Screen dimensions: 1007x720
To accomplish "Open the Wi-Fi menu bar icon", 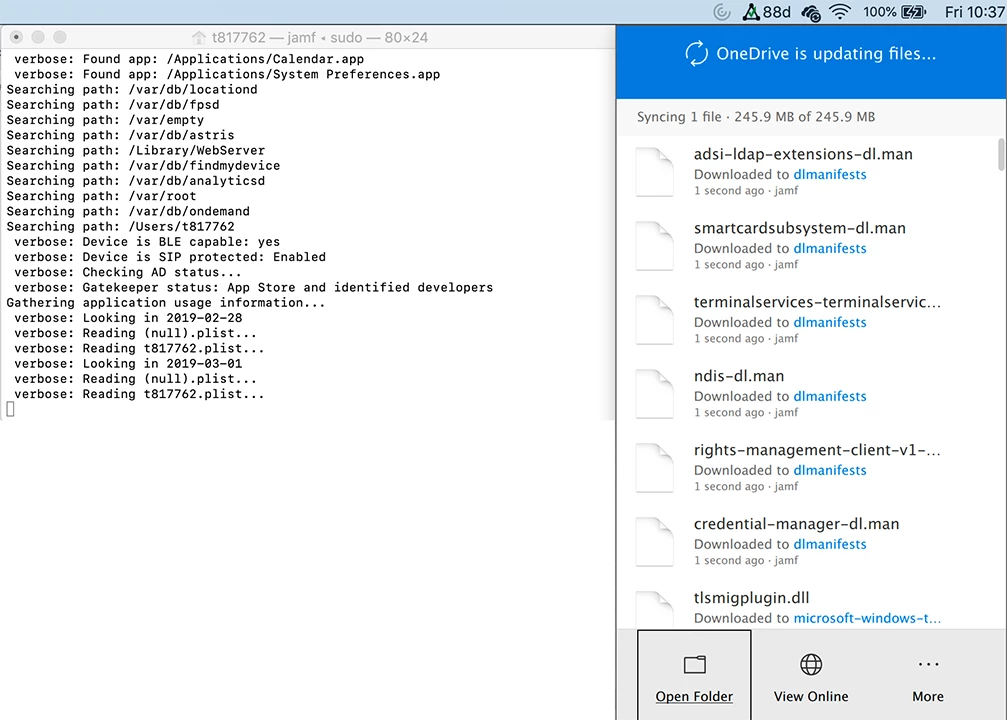I will (840, 12).
